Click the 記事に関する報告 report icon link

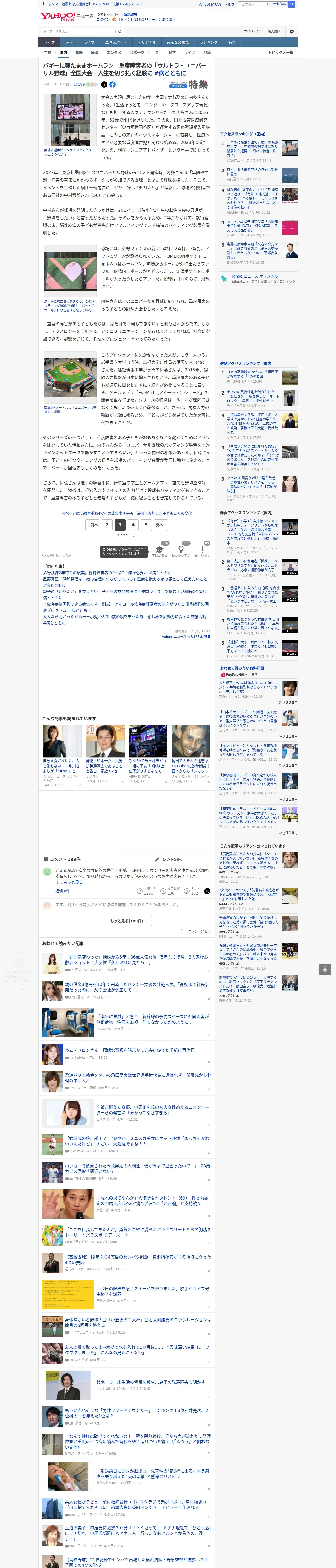tap(57, 555)
